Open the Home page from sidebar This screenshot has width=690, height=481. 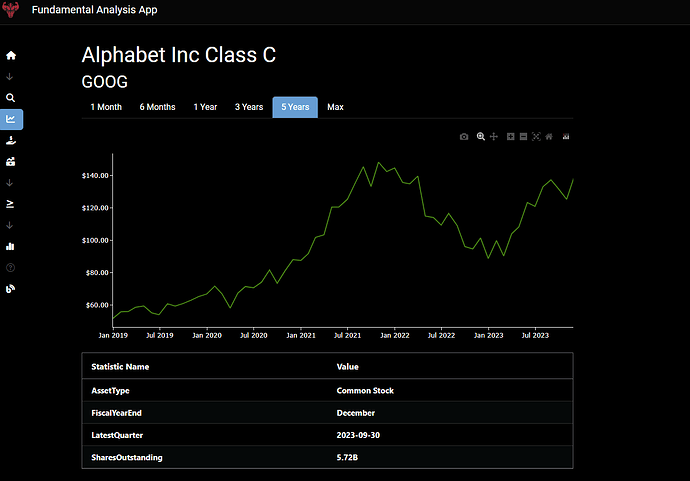(11, 55)
